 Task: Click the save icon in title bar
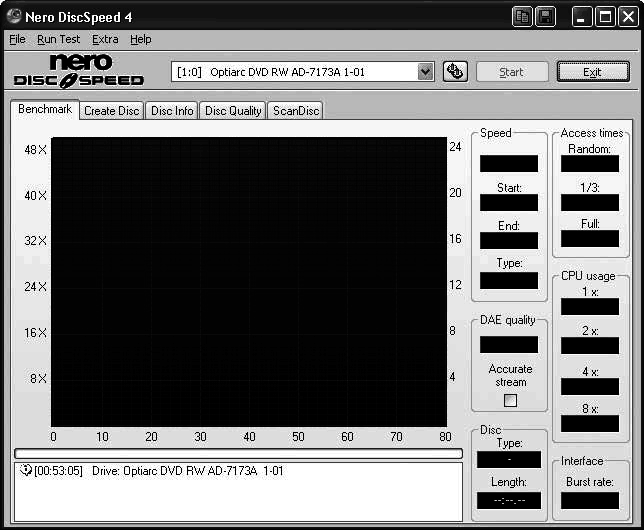pyautogui.click(x=545, y=16)
